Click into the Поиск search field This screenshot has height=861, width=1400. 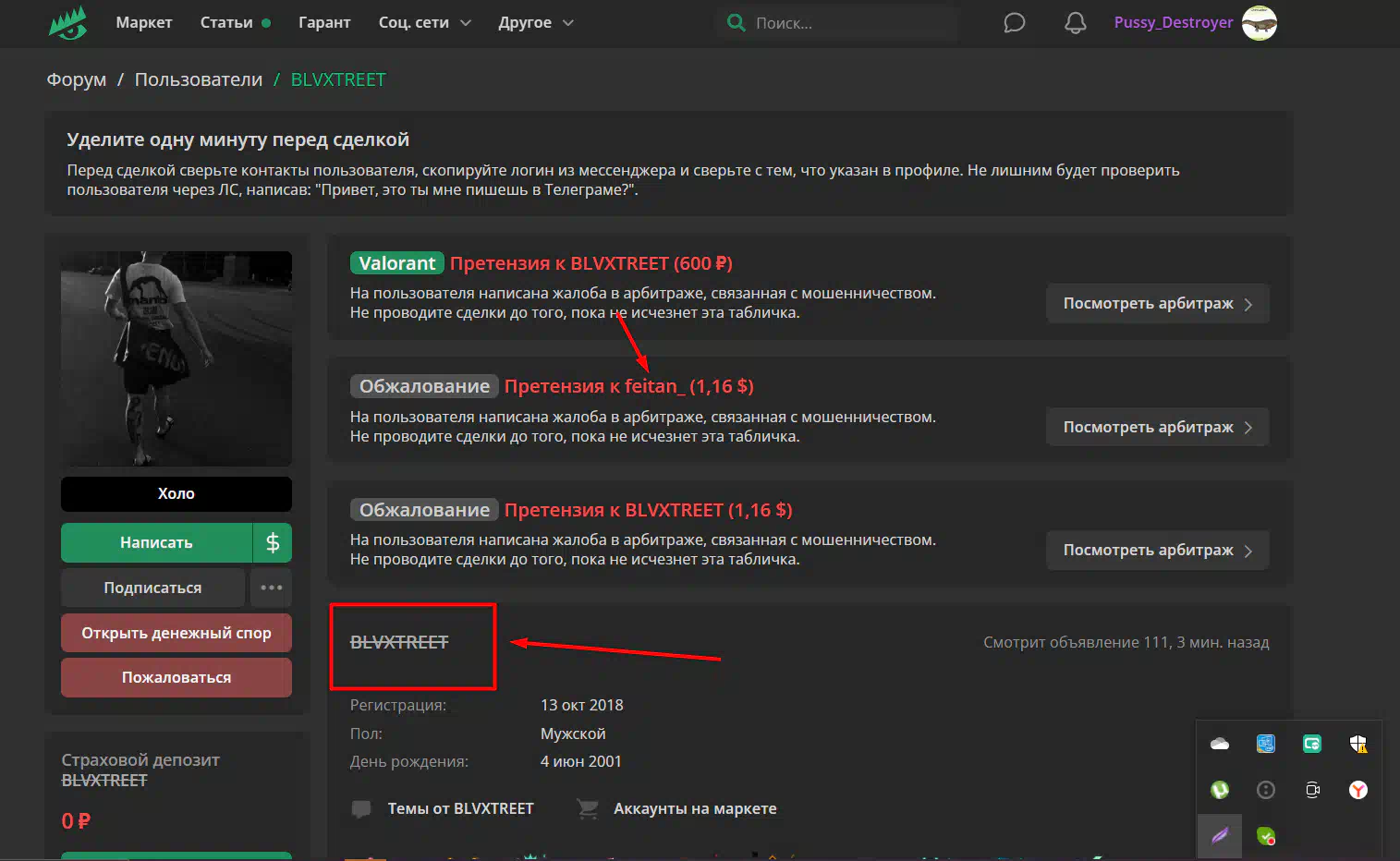pyautogui.click(x=850, y=23)
